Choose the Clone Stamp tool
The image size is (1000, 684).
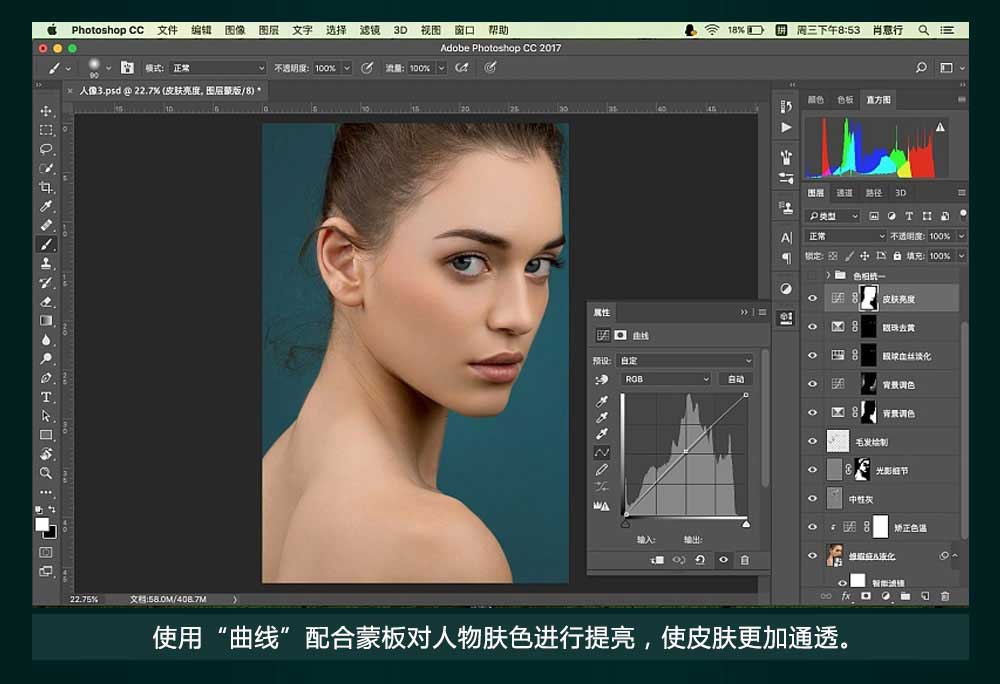click(x=46, y=263)
